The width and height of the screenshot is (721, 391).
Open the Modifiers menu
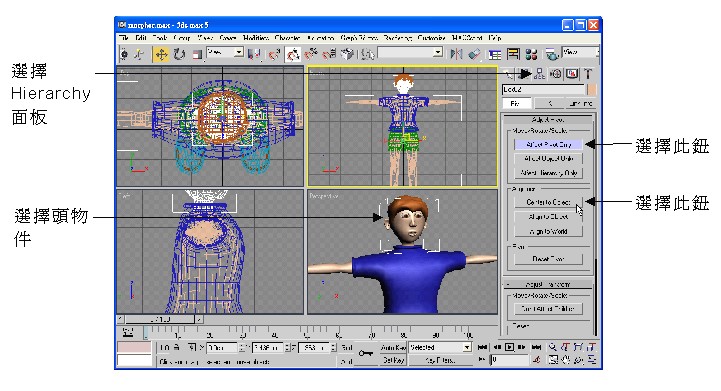point(256,38)
